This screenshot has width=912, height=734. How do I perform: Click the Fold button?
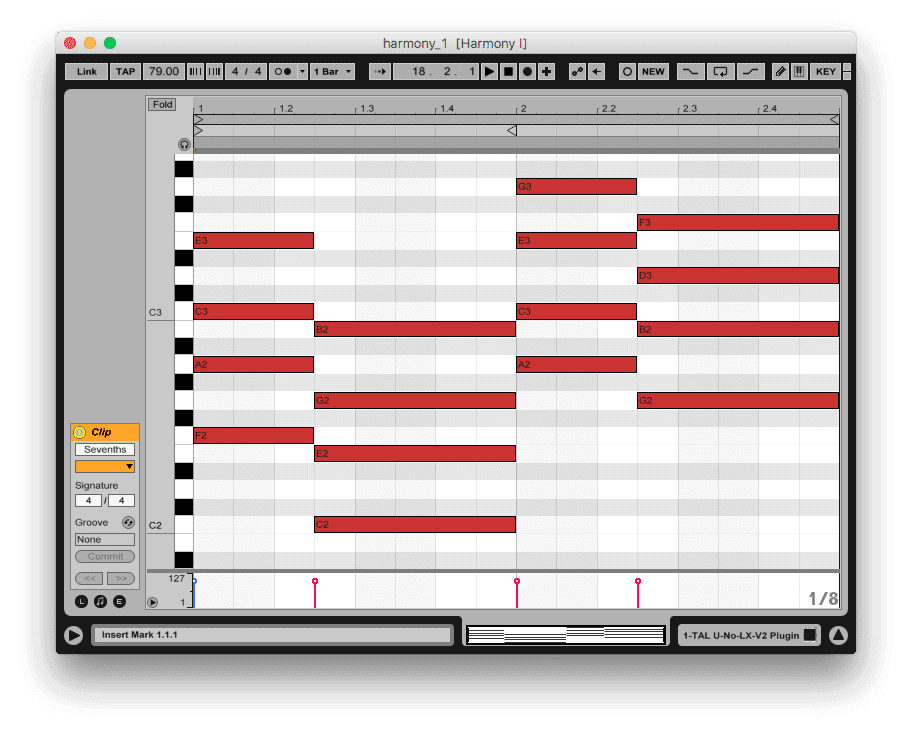click(162, 104)
